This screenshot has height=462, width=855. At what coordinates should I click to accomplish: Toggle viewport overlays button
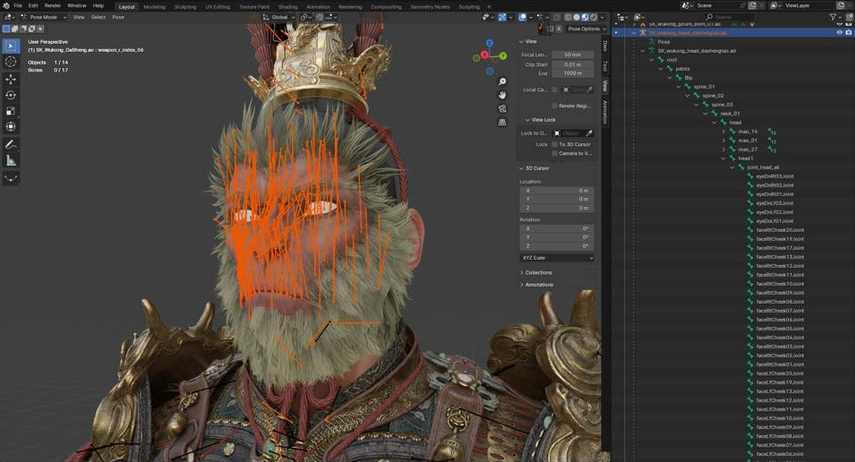pos(523,17)
